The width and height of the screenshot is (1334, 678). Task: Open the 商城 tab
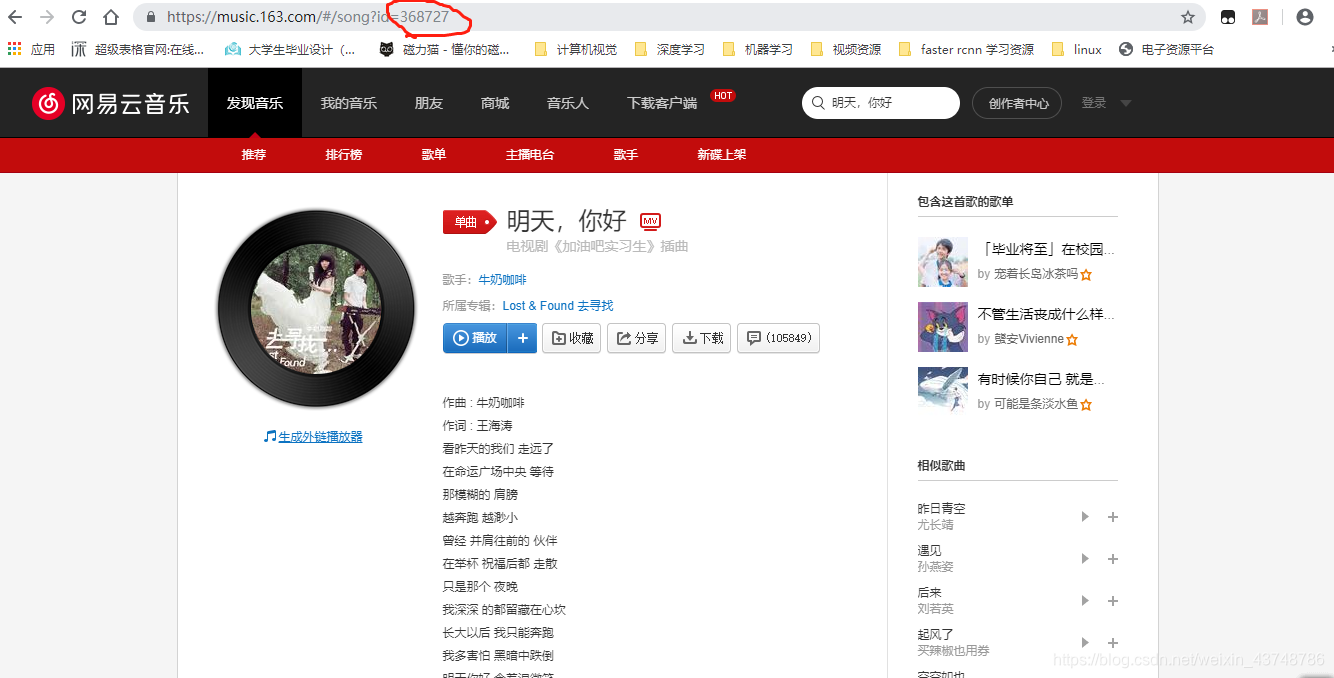[495, 103]
